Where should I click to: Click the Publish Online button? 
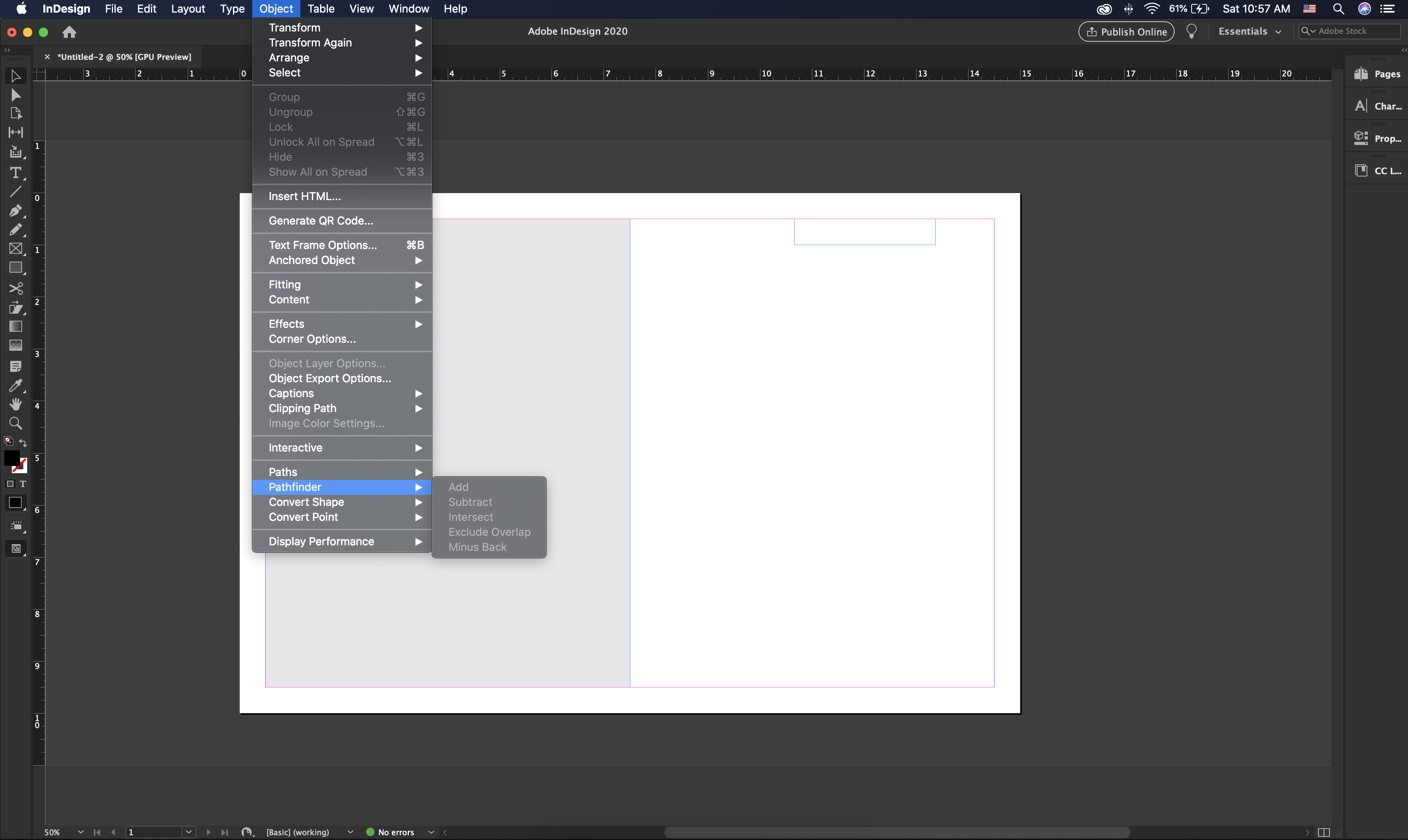pyautogui.click(x=1126, y=31)
